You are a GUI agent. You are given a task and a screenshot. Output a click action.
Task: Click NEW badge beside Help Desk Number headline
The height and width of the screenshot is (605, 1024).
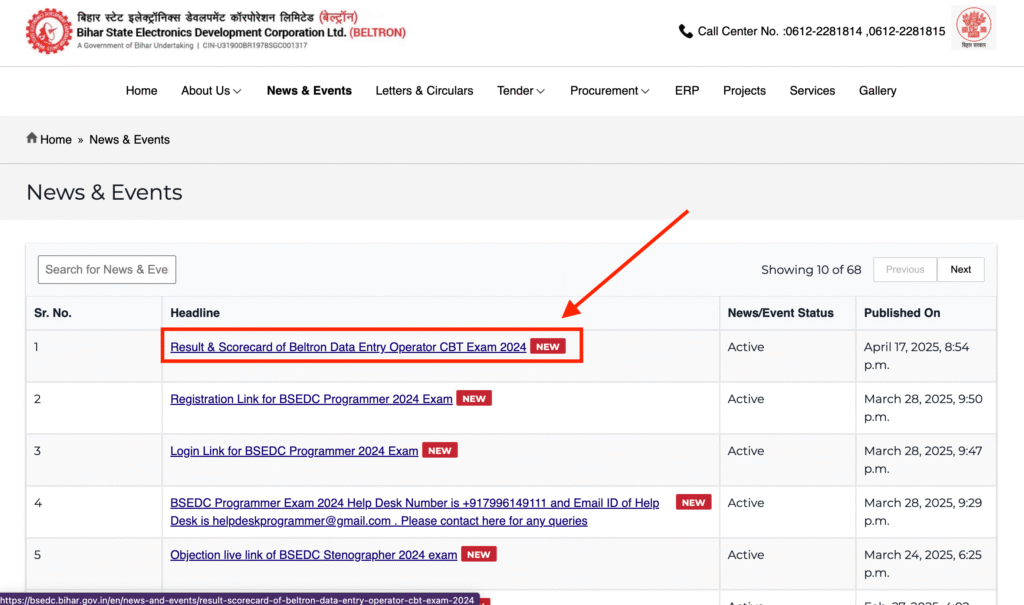click(x=694, y=502)
